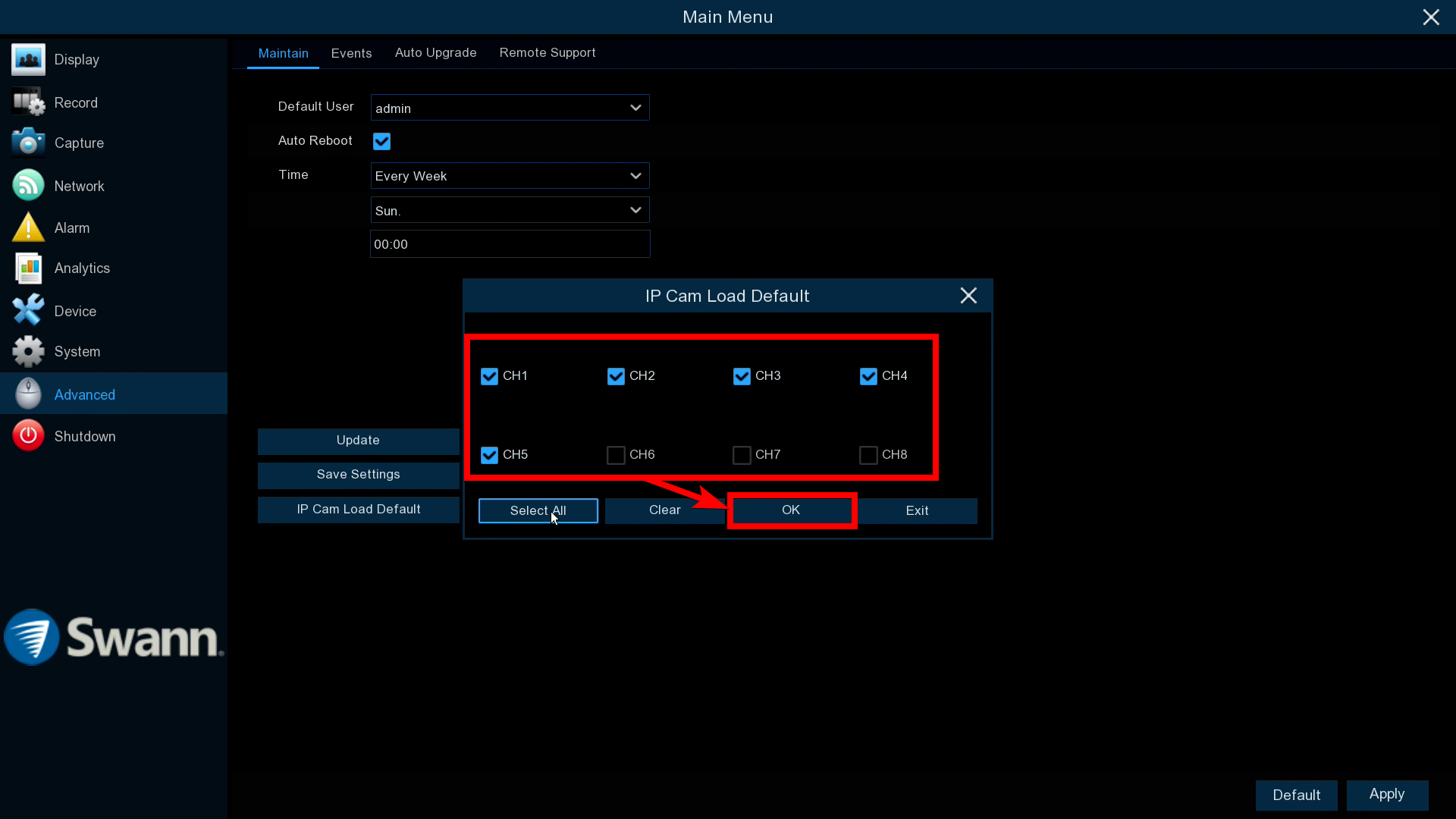Open the Network signal icon
The height and width of the screenshot is (819, 1456).
pos(28,186)
